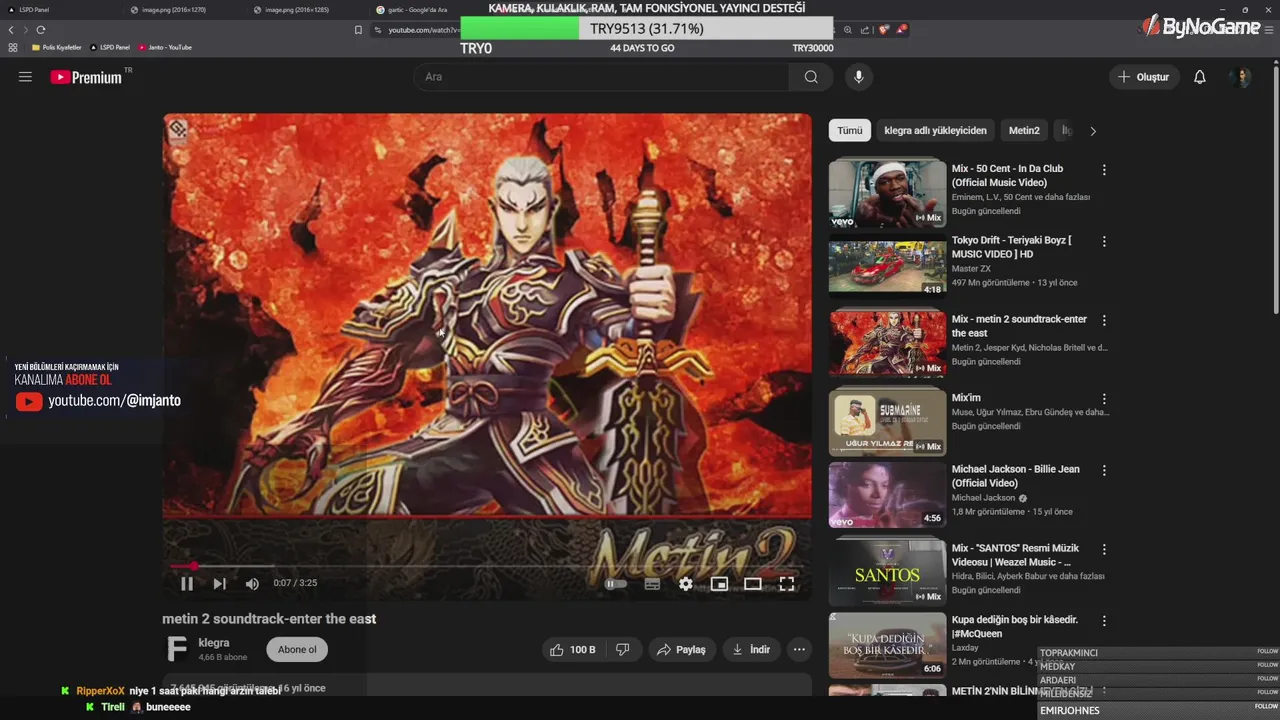Viewport: 1280px width, 720px height.
Task: Open options for 50 Cent mix
Action: pos(1104,170)
